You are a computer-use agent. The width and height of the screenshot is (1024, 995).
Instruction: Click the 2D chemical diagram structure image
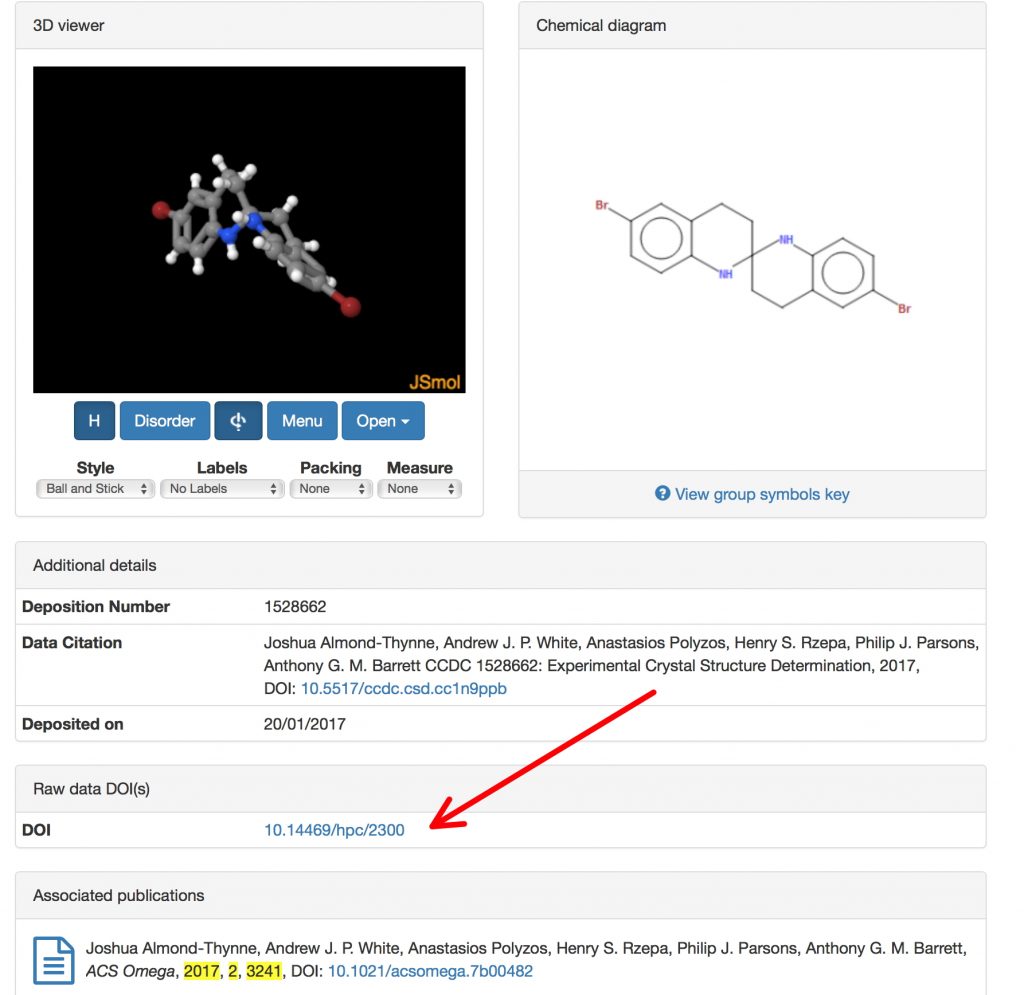point(751,255)
